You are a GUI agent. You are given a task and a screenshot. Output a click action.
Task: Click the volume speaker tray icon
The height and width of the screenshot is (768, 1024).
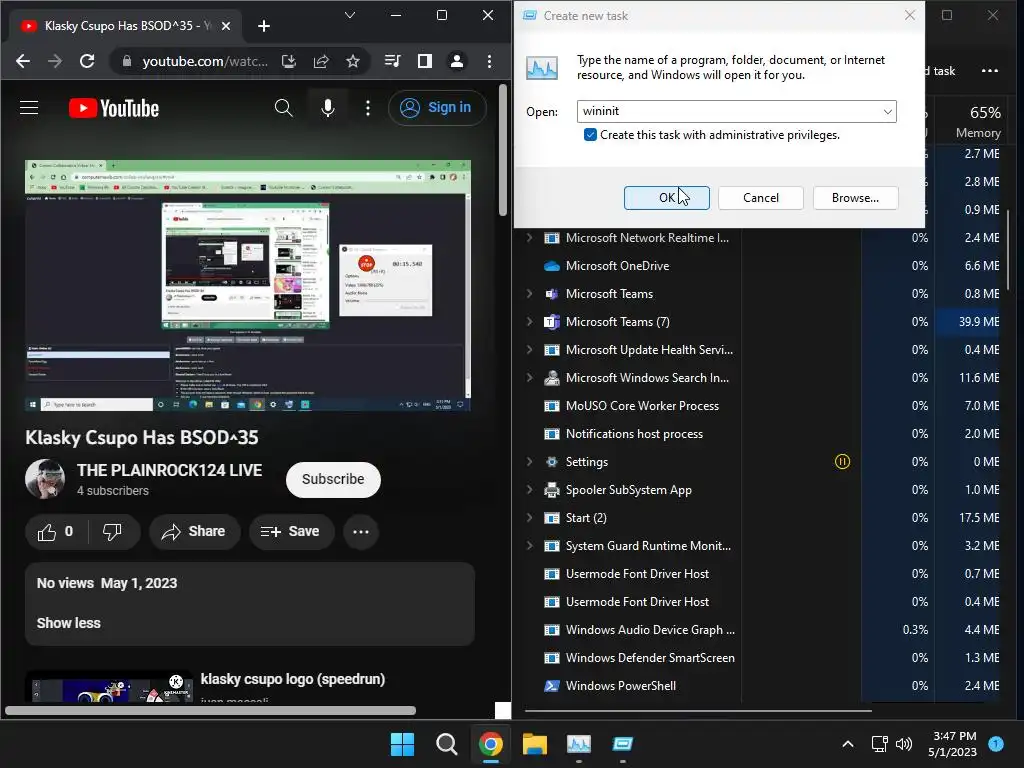tap(904, 744)
